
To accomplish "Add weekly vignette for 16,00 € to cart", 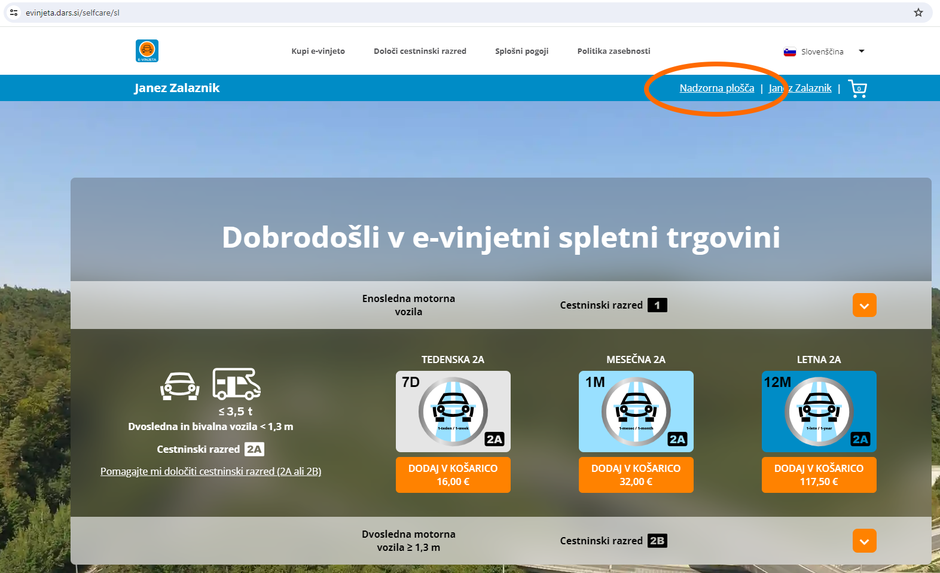I will pyautogui.click(x=453, y=475).
